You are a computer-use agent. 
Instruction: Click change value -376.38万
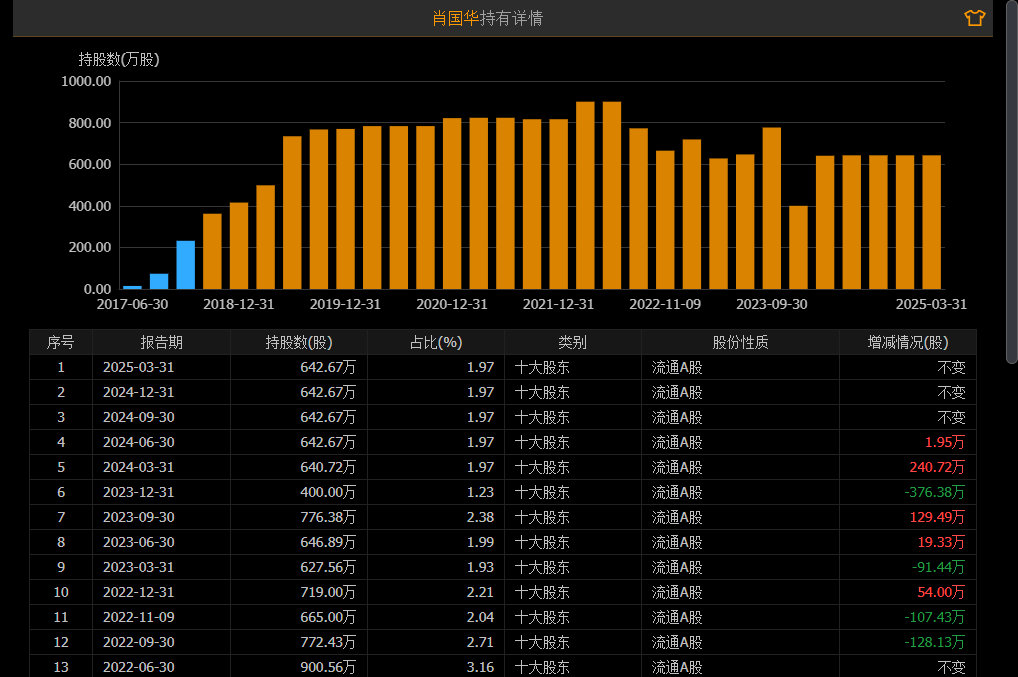coord(934,492)
